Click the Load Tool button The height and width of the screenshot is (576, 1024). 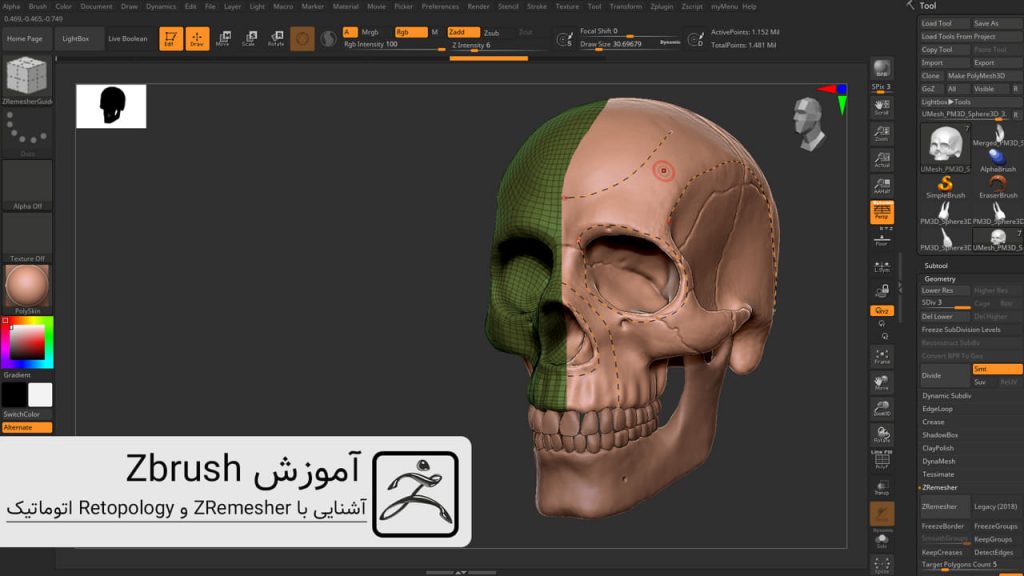tap(944, 24)
